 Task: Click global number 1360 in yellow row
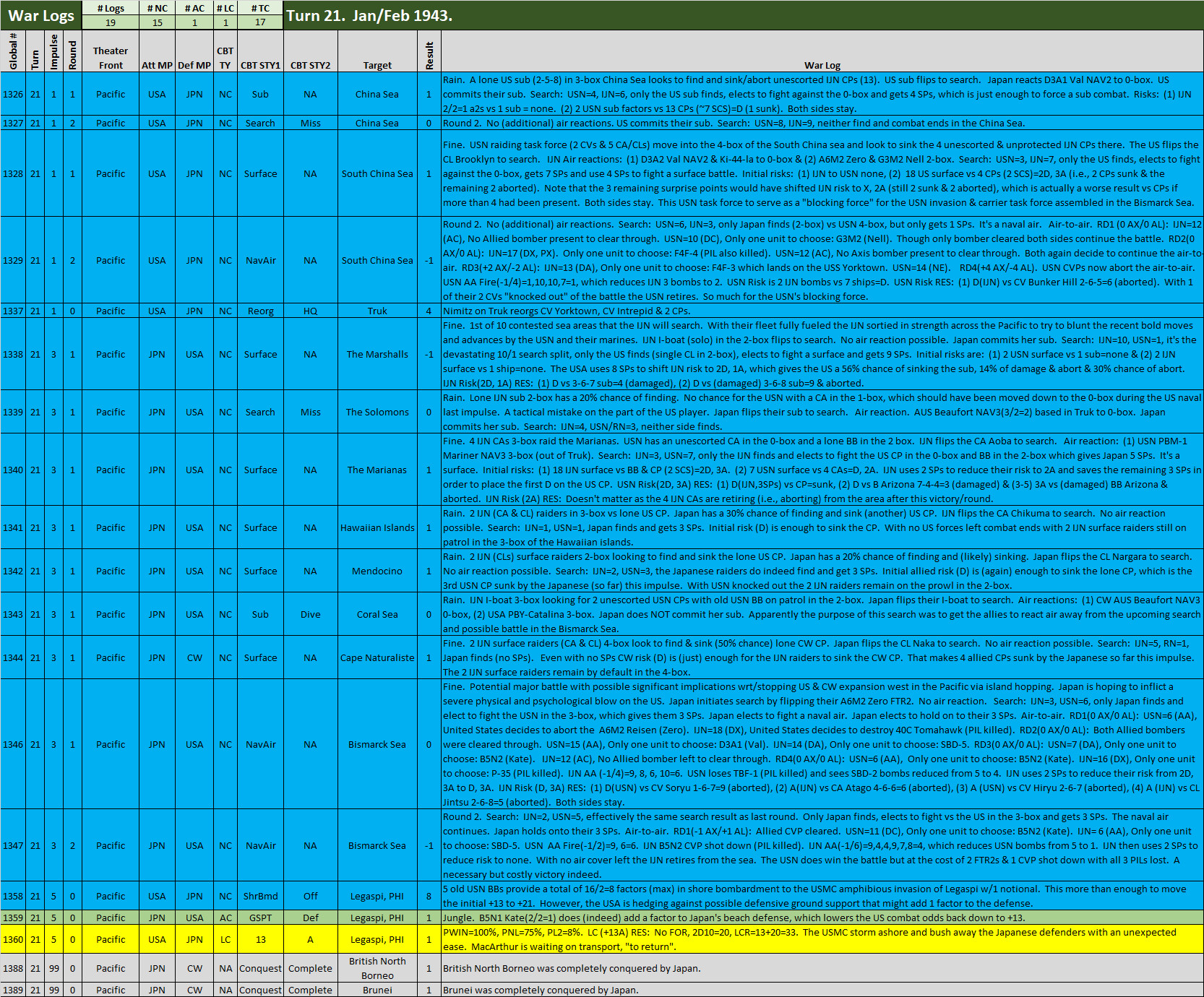pos(13,939)
